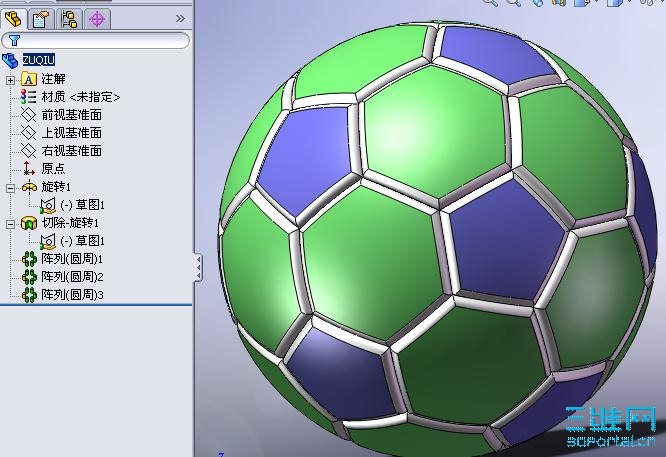Image resolution: width=666 pixels, height=457 pixels.
Task: Click sketch icon under 旋转1
Action: click(x=48, y=206)
